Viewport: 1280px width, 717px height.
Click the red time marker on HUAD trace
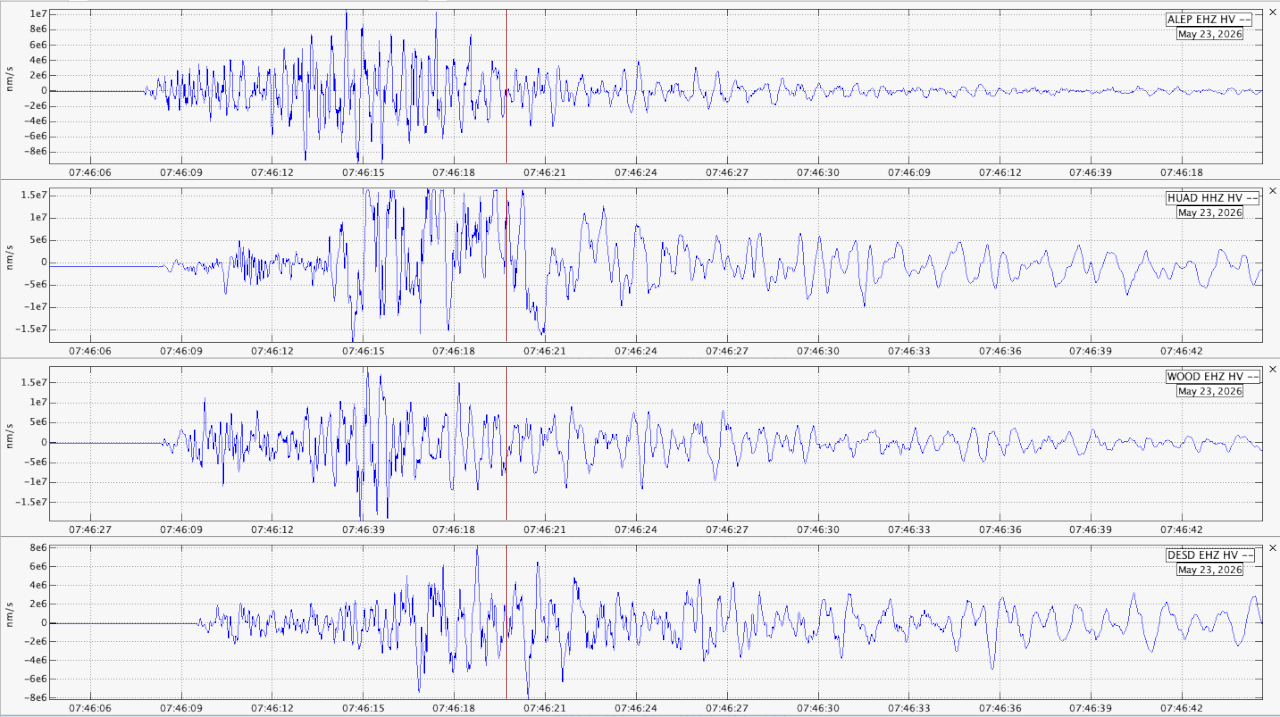(506, 265)
